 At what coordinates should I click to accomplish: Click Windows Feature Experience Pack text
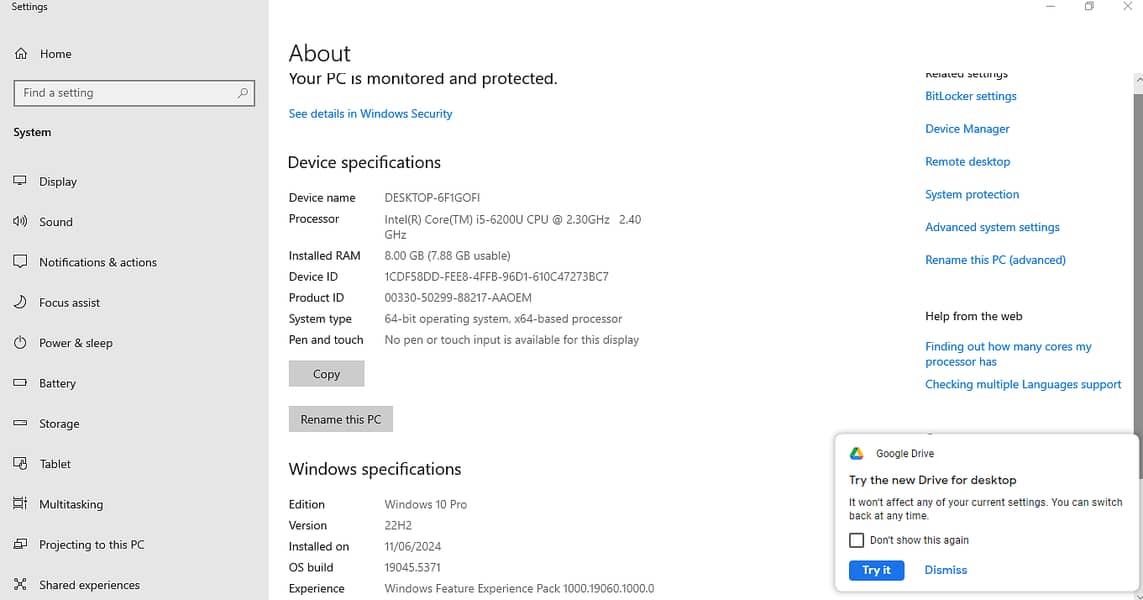pyautogui.click(x=519, y=589)
